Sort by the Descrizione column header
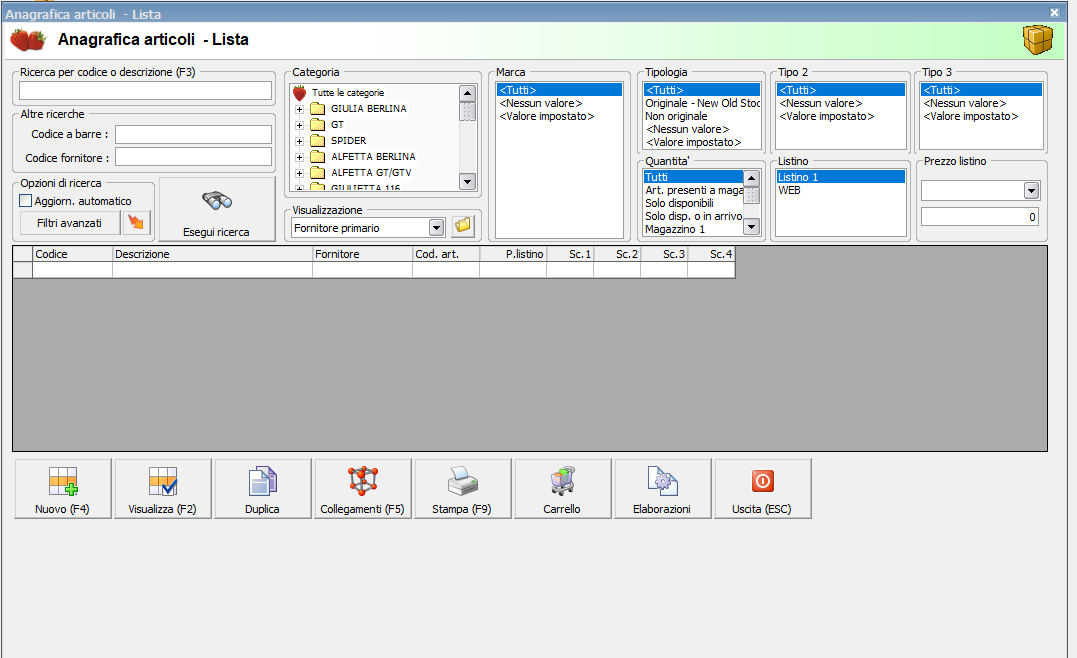1077x658 pixels. [212, 254]
